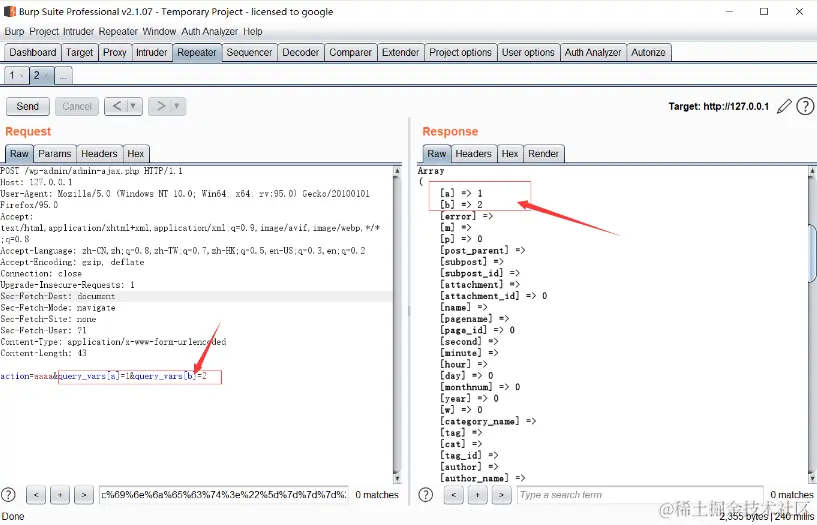Go to next response search match
Viewport: 817px width, 525px height.
pos(501,495)
